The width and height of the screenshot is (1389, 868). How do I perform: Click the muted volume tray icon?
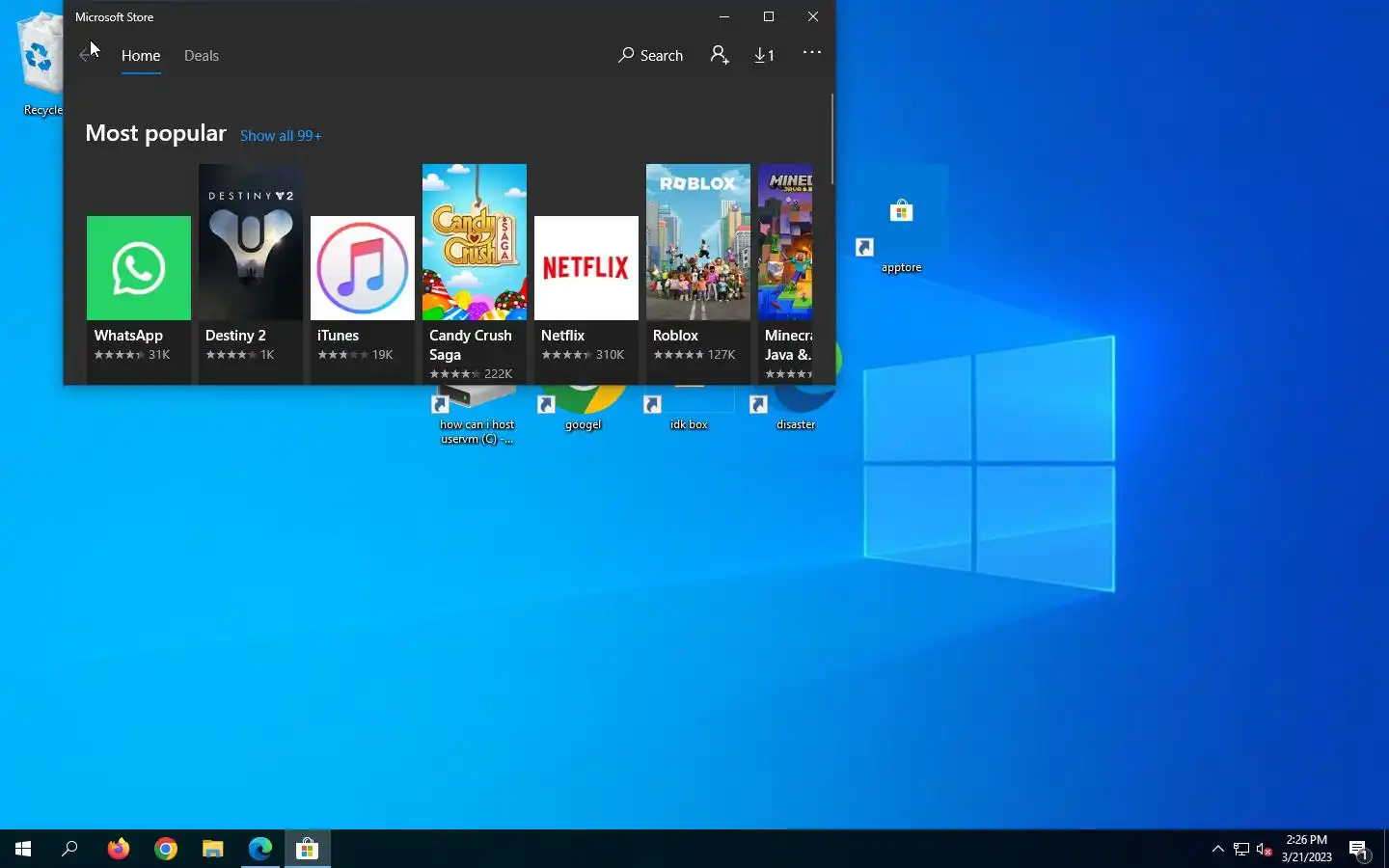[x=1265, y=849]
